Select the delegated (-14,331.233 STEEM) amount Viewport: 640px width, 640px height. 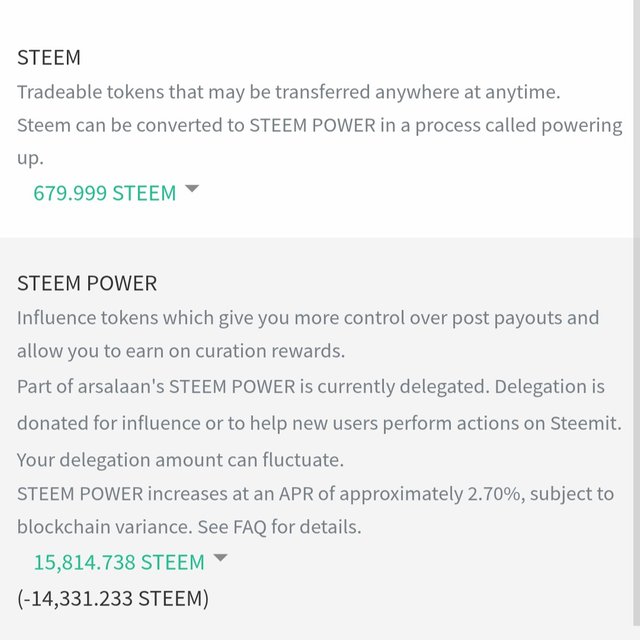pyautogui.click(x=113, y=599)
